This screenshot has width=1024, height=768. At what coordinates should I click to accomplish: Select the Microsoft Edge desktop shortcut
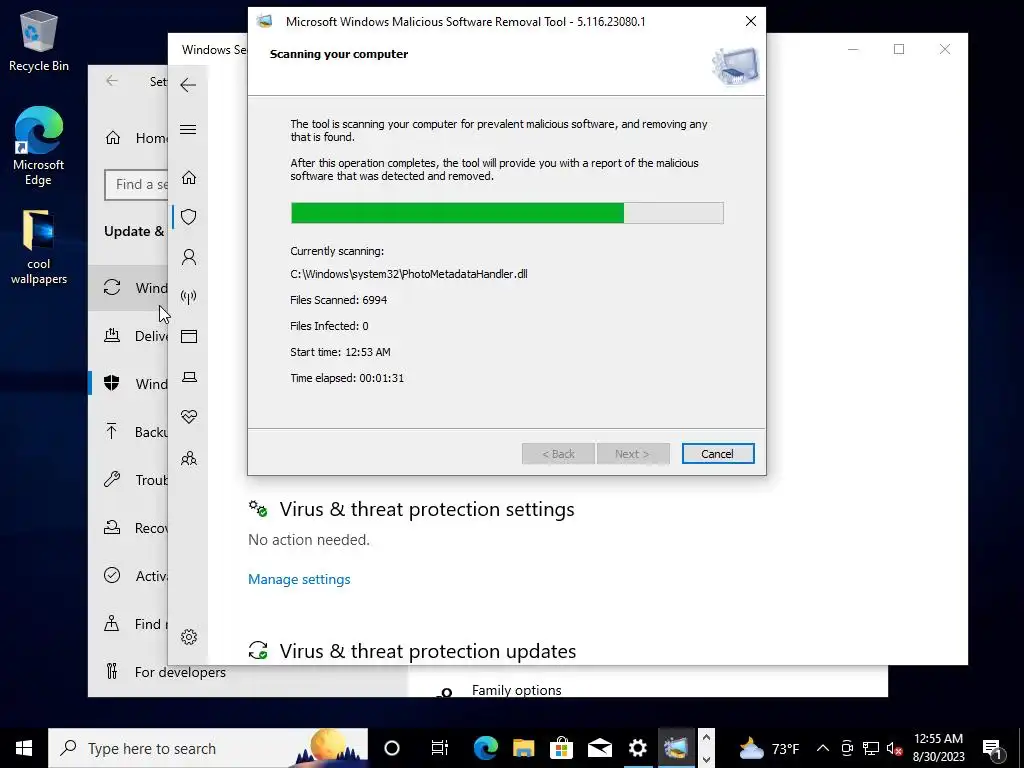(x=39, y=146)
